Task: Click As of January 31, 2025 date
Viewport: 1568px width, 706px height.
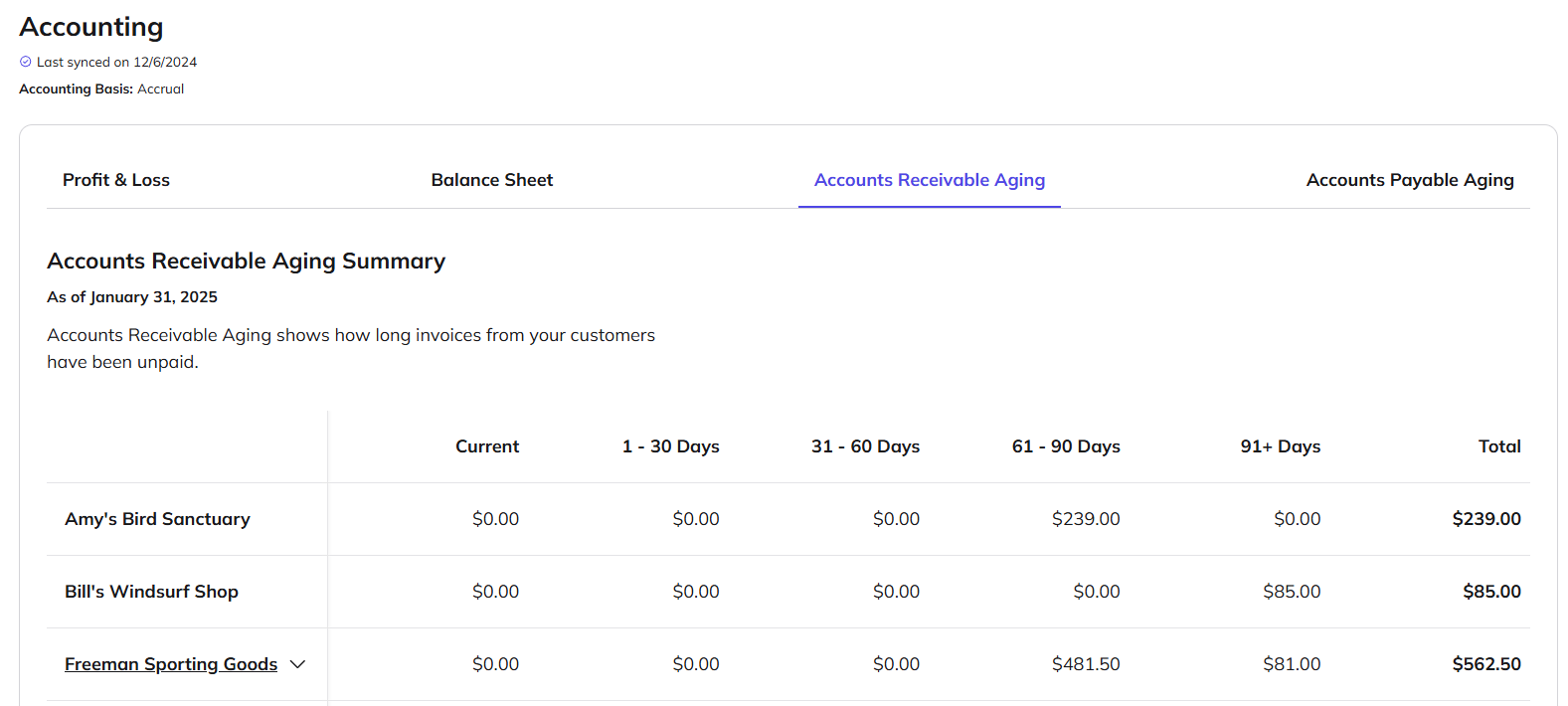Action: (132, 297)
